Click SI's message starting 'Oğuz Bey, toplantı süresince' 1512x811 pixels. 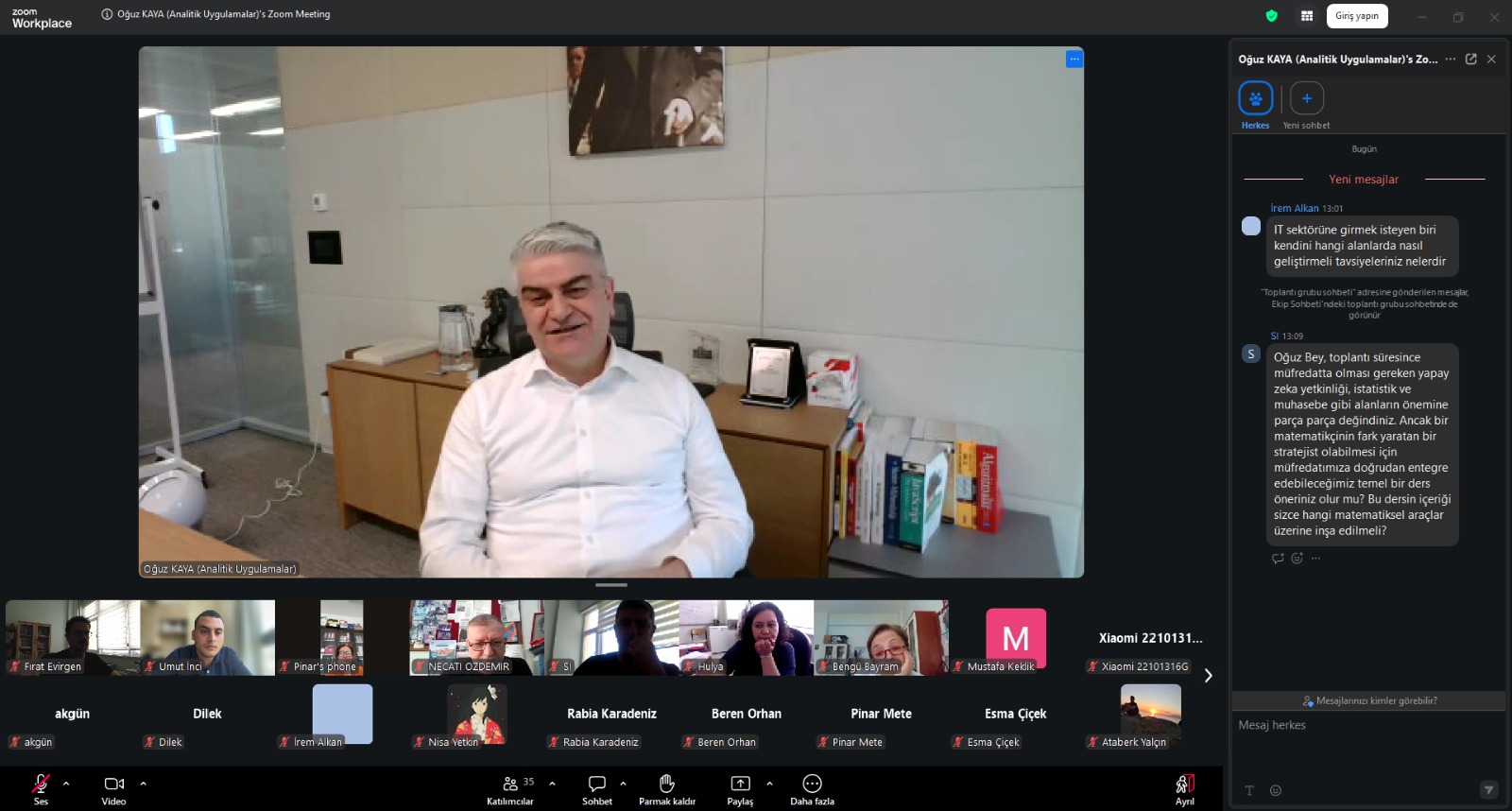pyautogui.click(x=1363, y=444)
